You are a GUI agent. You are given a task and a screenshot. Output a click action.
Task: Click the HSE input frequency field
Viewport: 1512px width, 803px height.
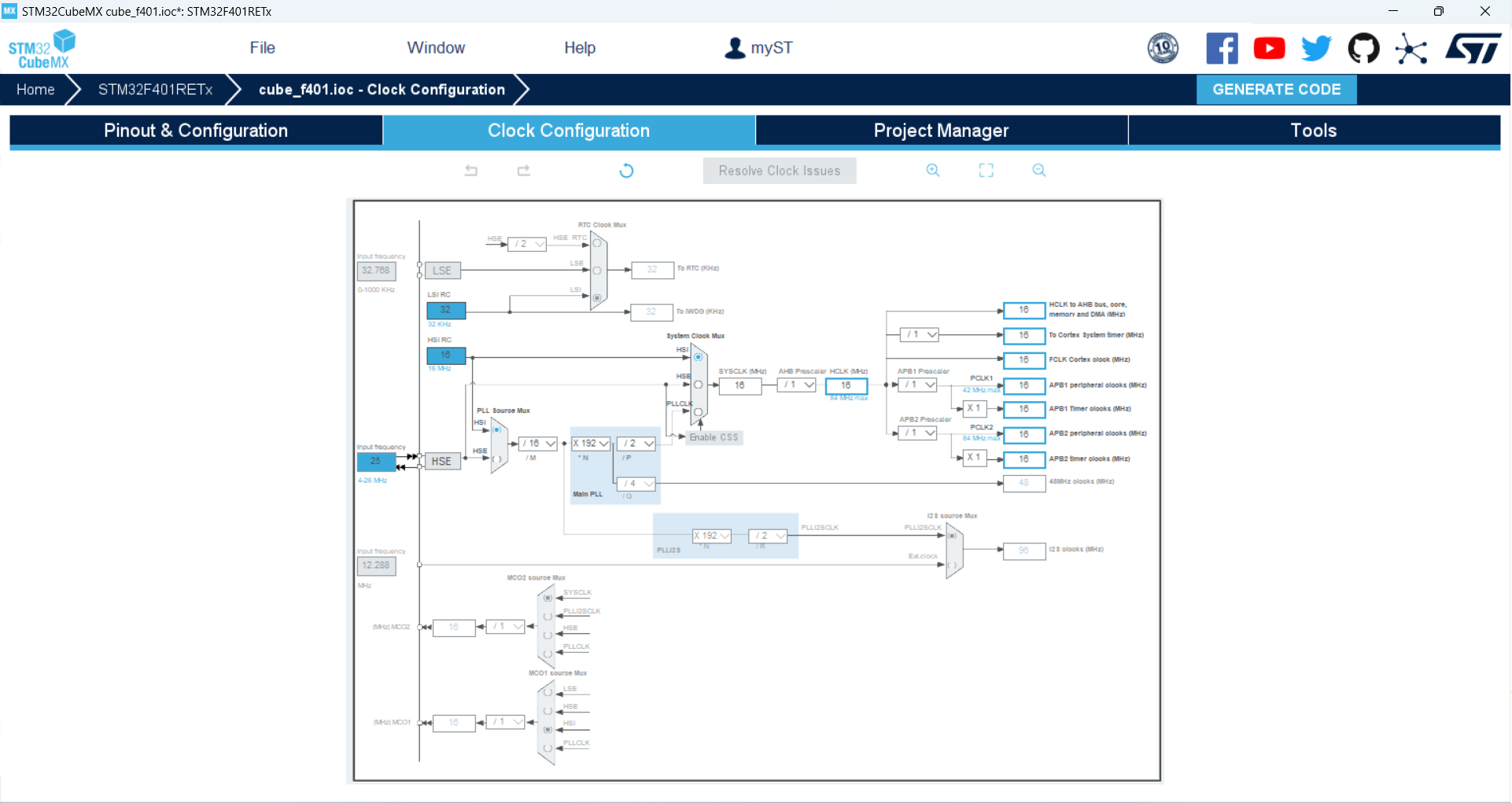pyautogui.click(x=376, y=462)
